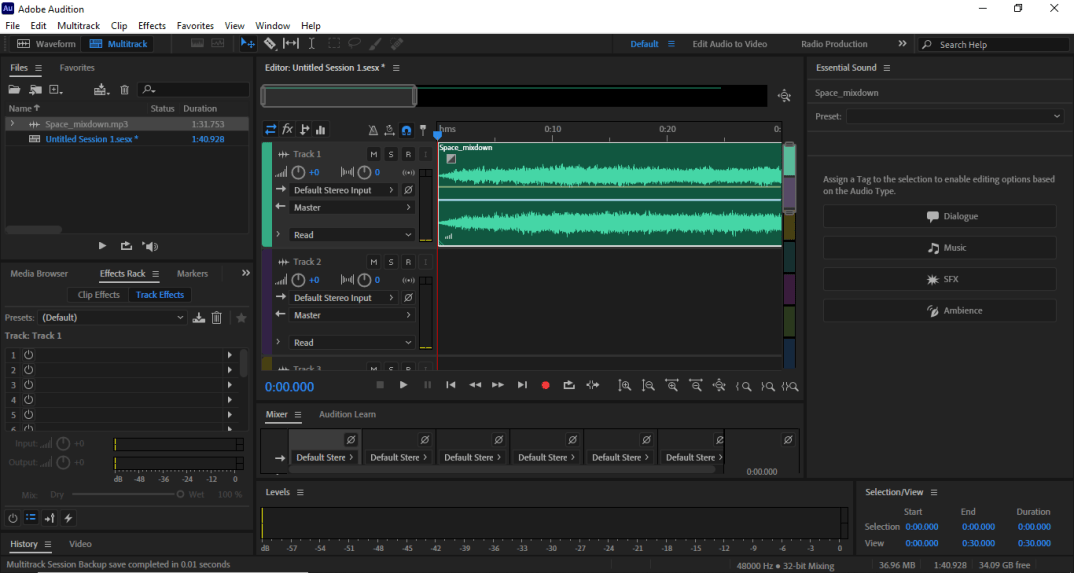The height and width of the screenshot is (573, 1074).
Task: Arm Track 1 for record
Action: [408, 154]
